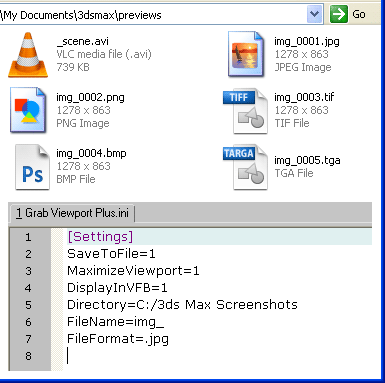The width and height of the screenshot is (385, 383).
Task: Place cursor on DisplayInVFB=1 line
Action: click(117, 288)
